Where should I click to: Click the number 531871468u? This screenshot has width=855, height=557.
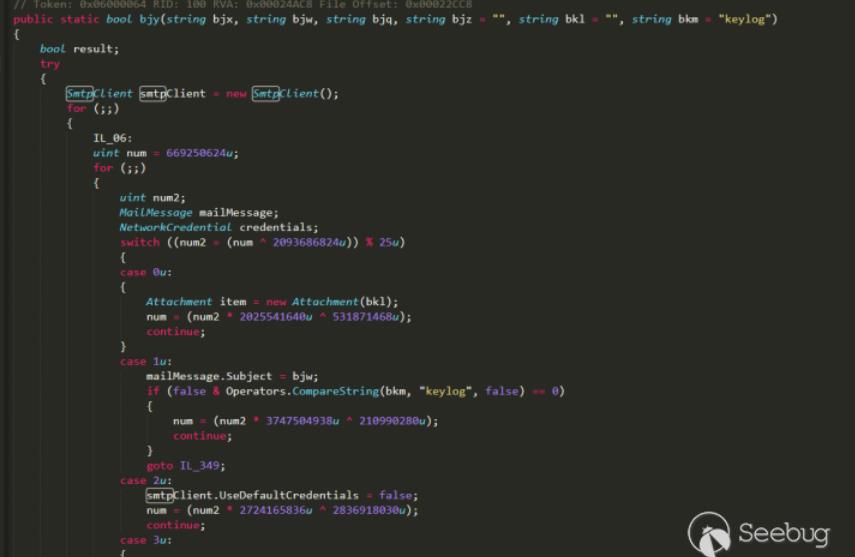(x=366, y=316)
